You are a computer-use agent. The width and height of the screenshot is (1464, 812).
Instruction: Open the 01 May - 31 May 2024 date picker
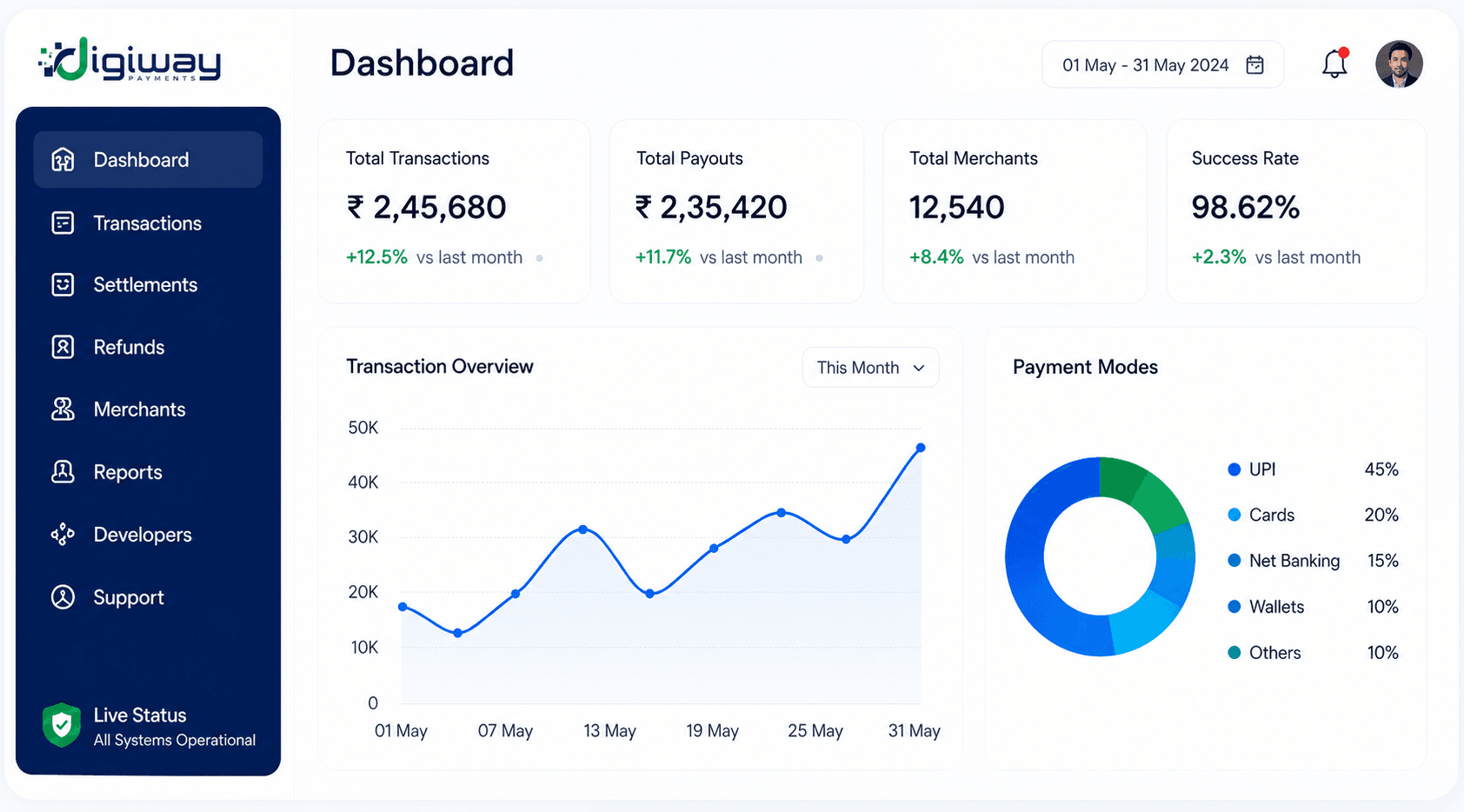tap(1162, 65)
